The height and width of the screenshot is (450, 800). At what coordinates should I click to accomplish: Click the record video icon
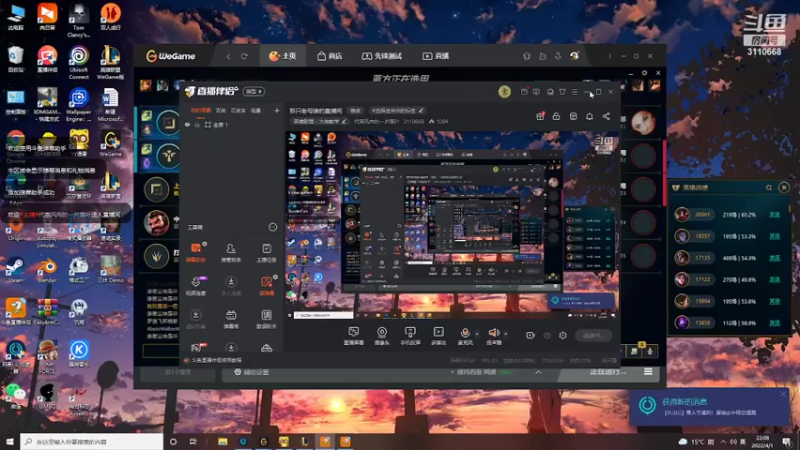click(x=530, y=335)
